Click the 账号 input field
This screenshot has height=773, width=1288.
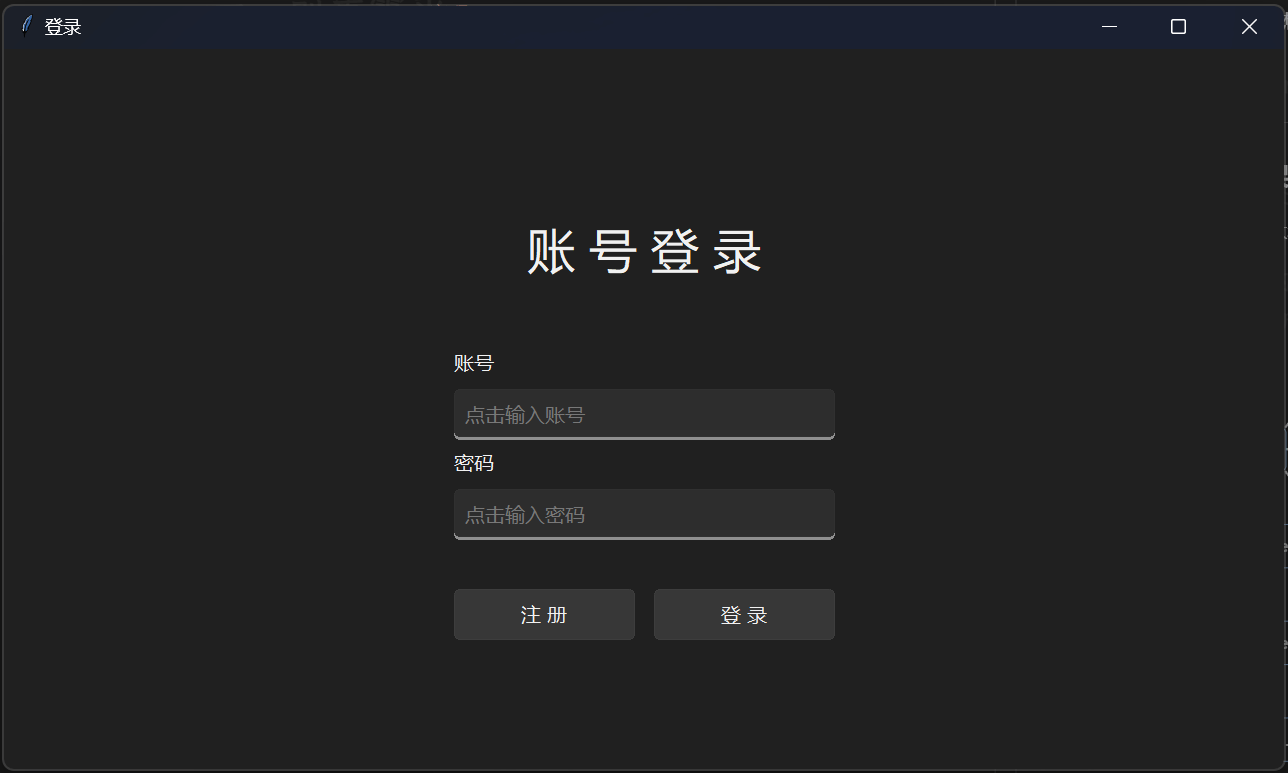click(644, 414)
